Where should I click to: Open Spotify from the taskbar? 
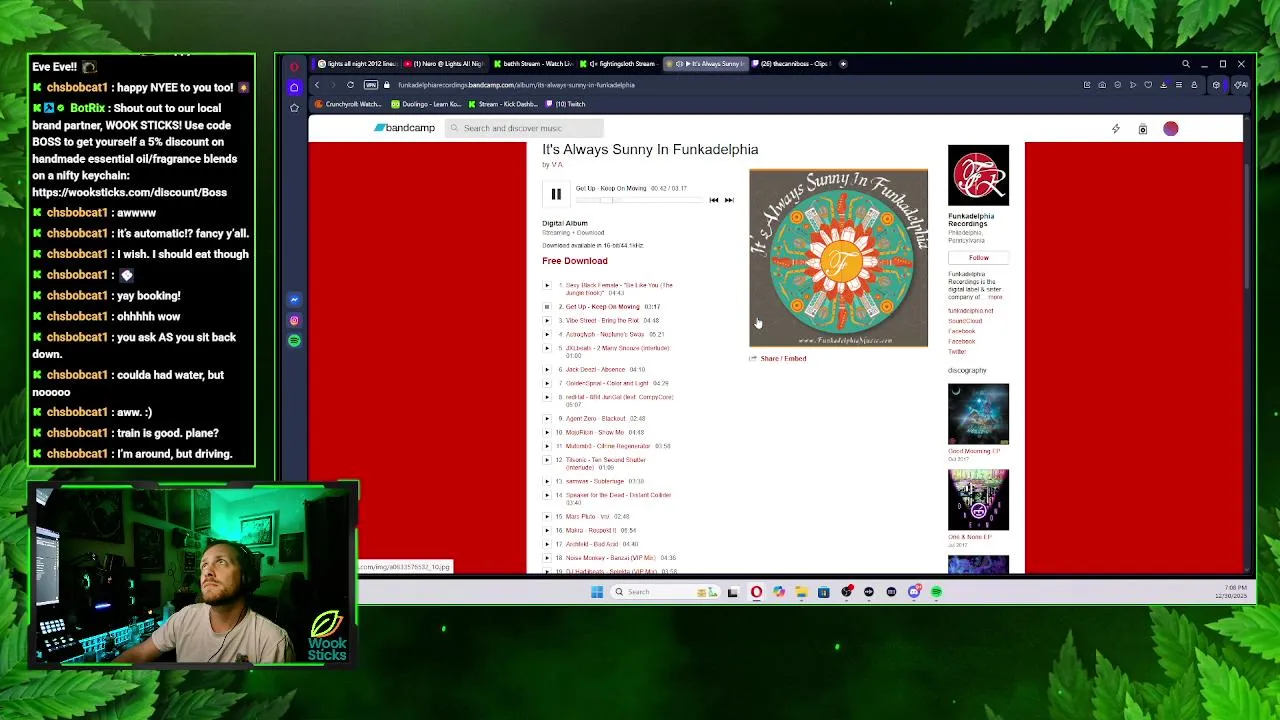point(937,592)
